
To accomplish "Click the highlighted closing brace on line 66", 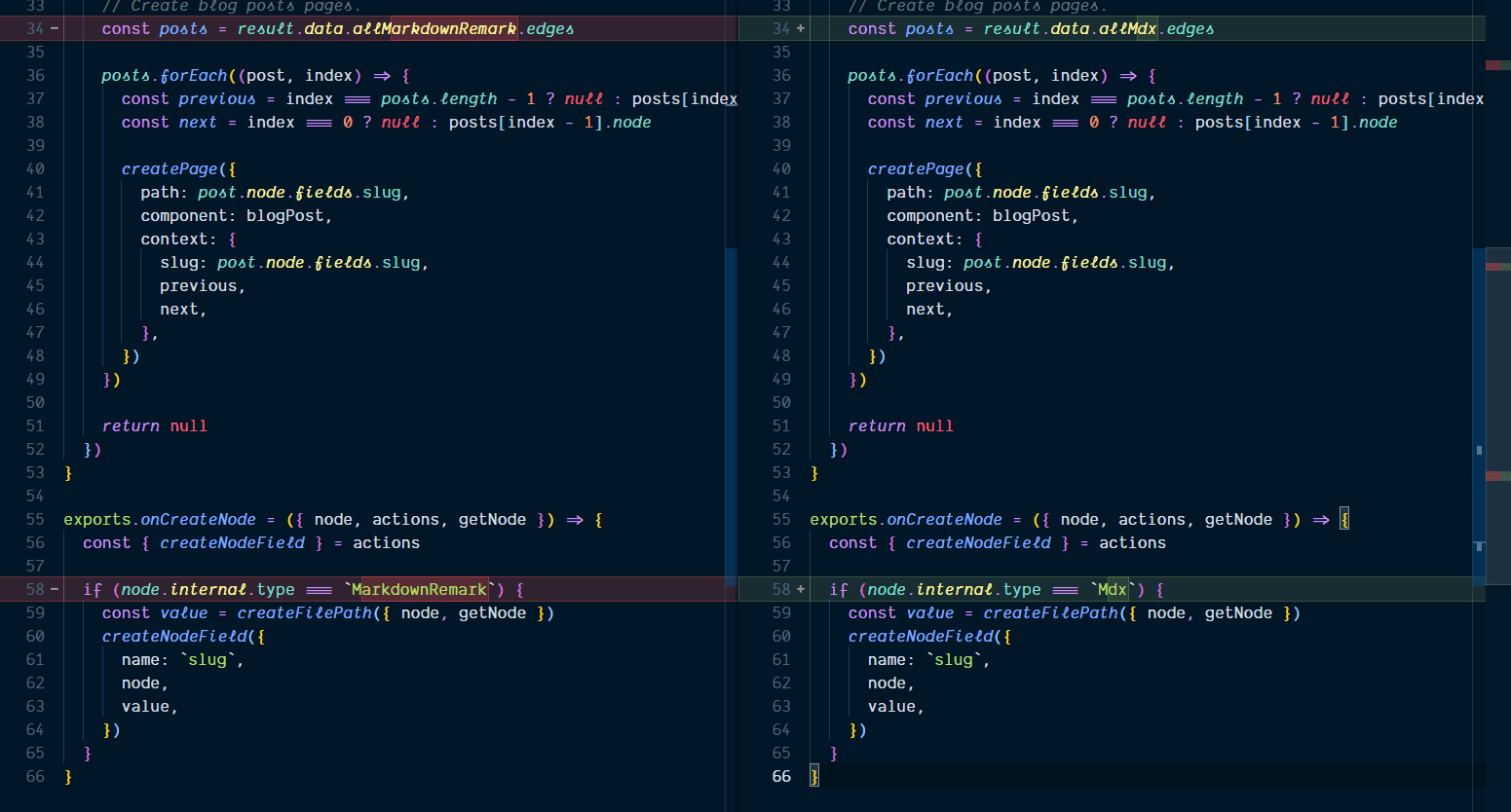I will click(x=814, y=776).
